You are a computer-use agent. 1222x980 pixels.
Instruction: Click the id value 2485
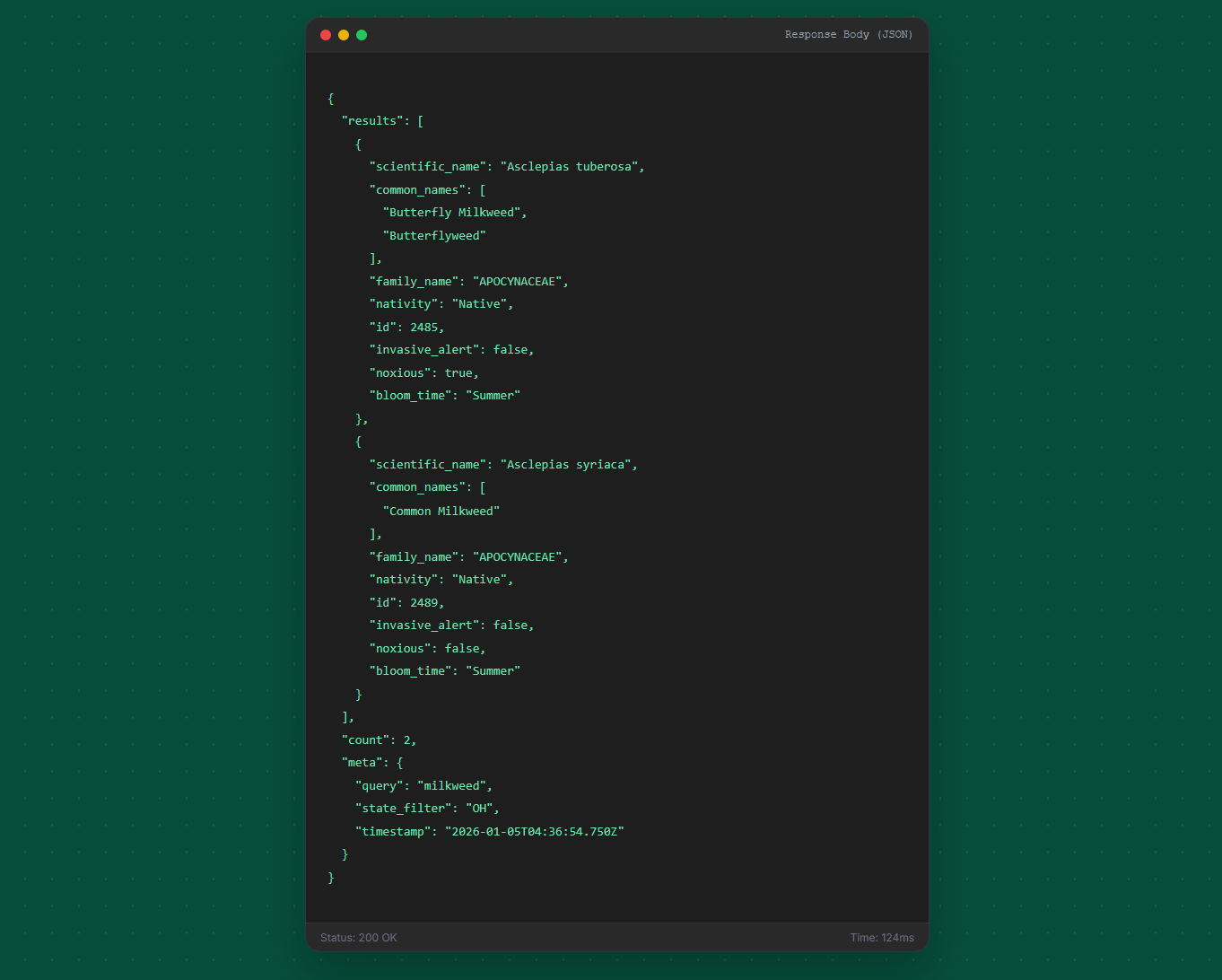coord(423,328)
